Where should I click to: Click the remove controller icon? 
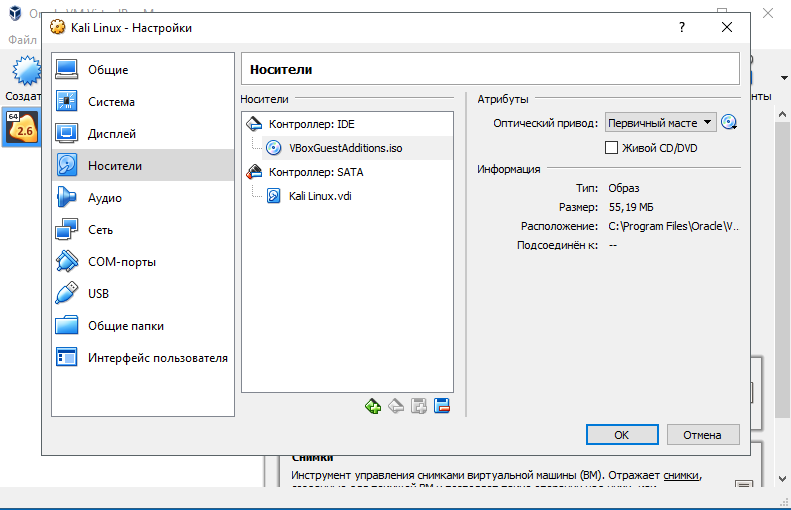(x=396, y=406)
